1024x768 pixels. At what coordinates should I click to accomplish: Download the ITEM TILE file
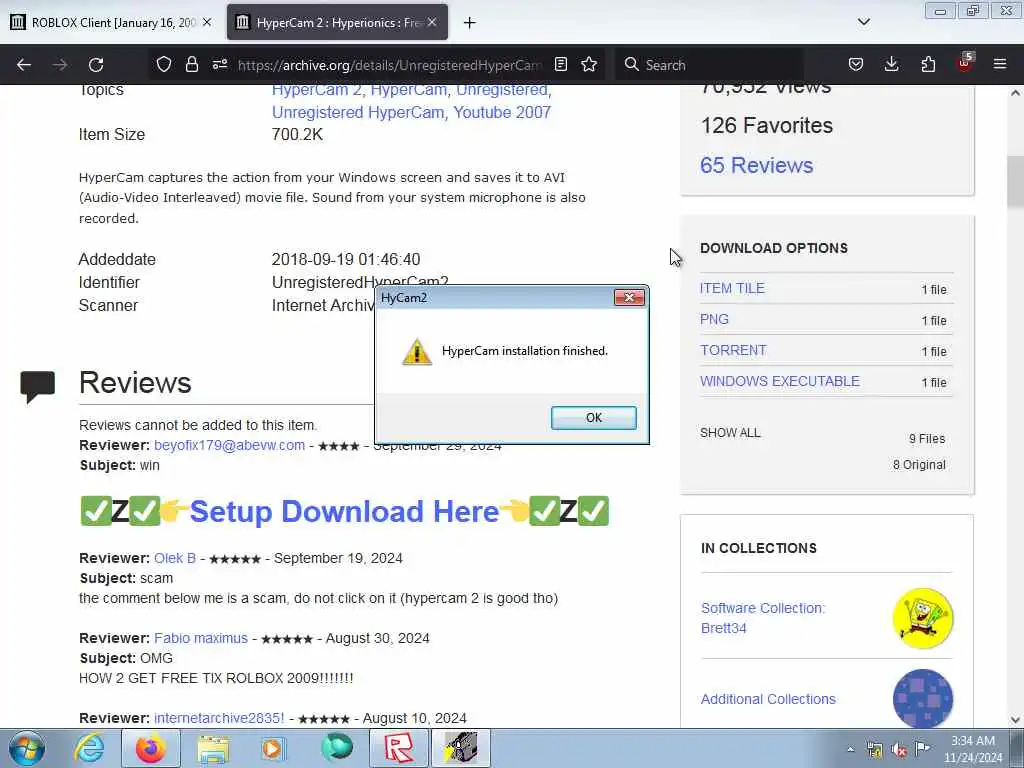click(x=732, y=289)
